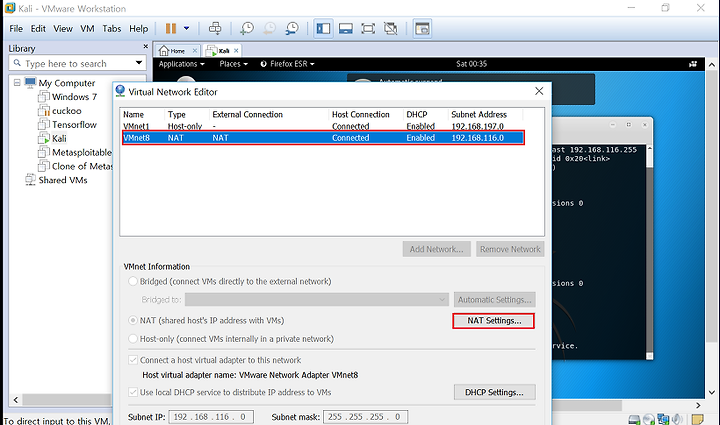The height and width of the screenshot is (425, 720).
Task: Click the sound card status bar icon
Action: coord(677,419)
